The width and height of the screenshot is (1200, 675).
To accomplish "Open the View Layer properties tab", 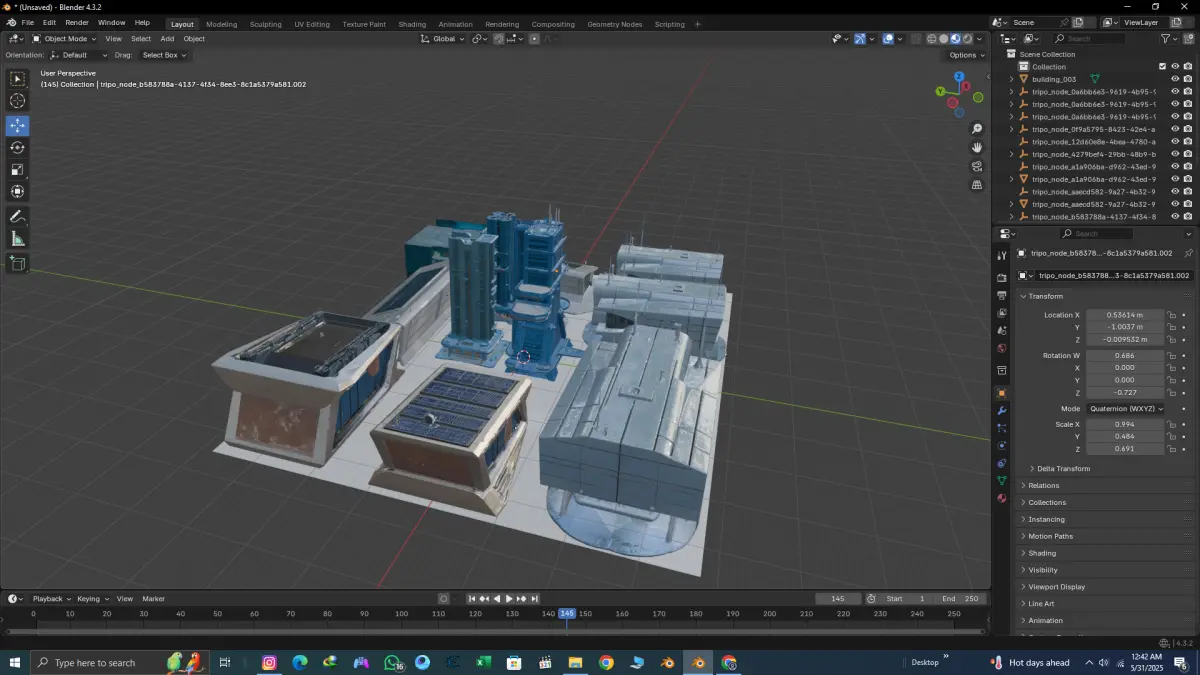I will click(x=1001, y=313).
